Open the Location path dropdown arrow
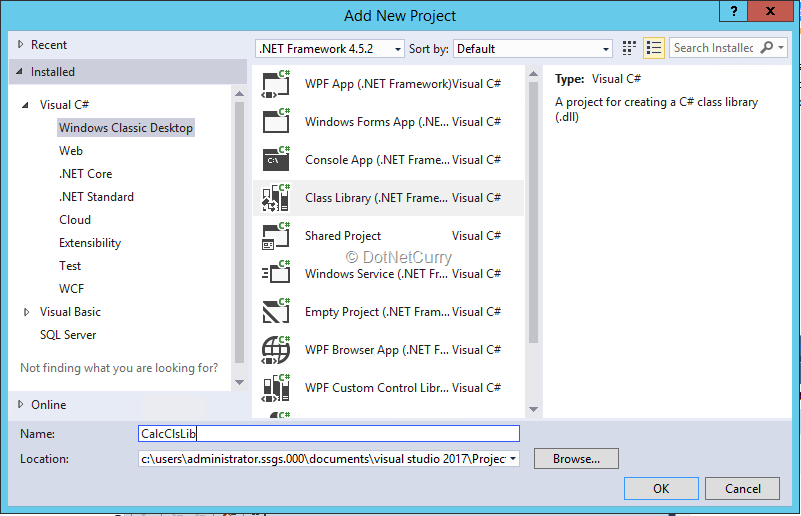Image resolution: width=801 pixels, height=516 pixels. 512,459
